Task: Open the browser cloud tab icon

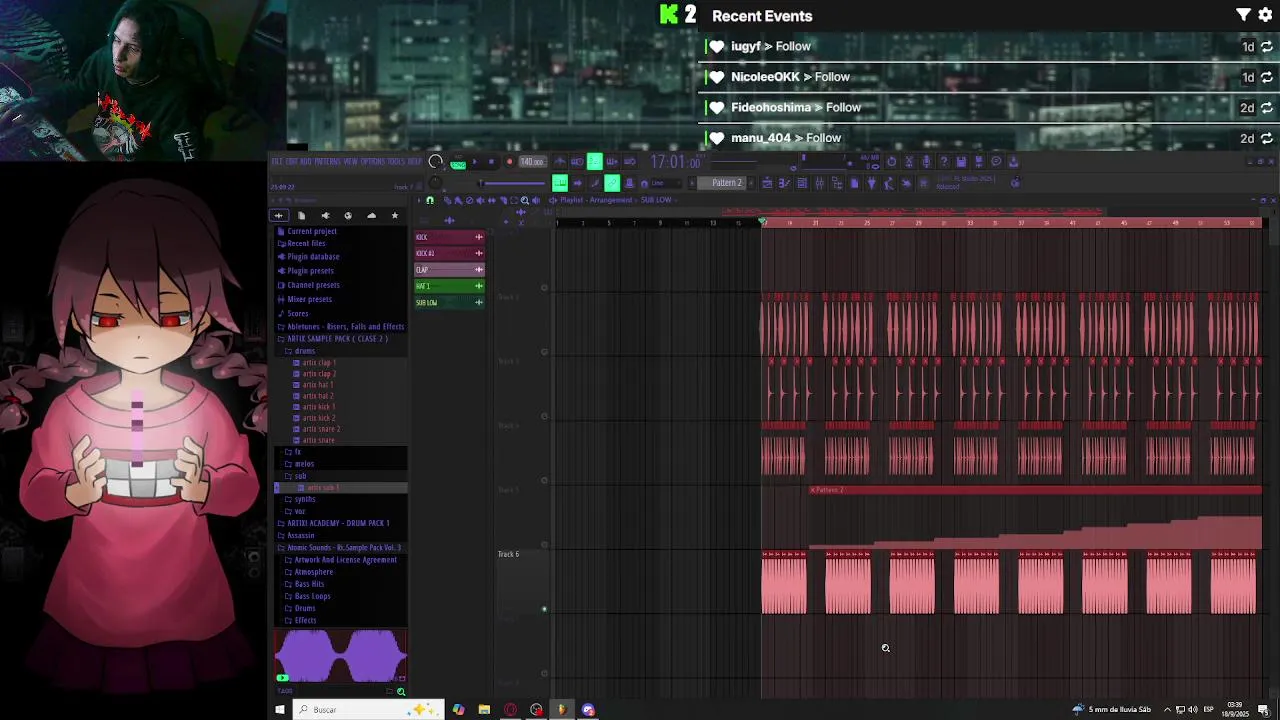Action: (371, 216)
